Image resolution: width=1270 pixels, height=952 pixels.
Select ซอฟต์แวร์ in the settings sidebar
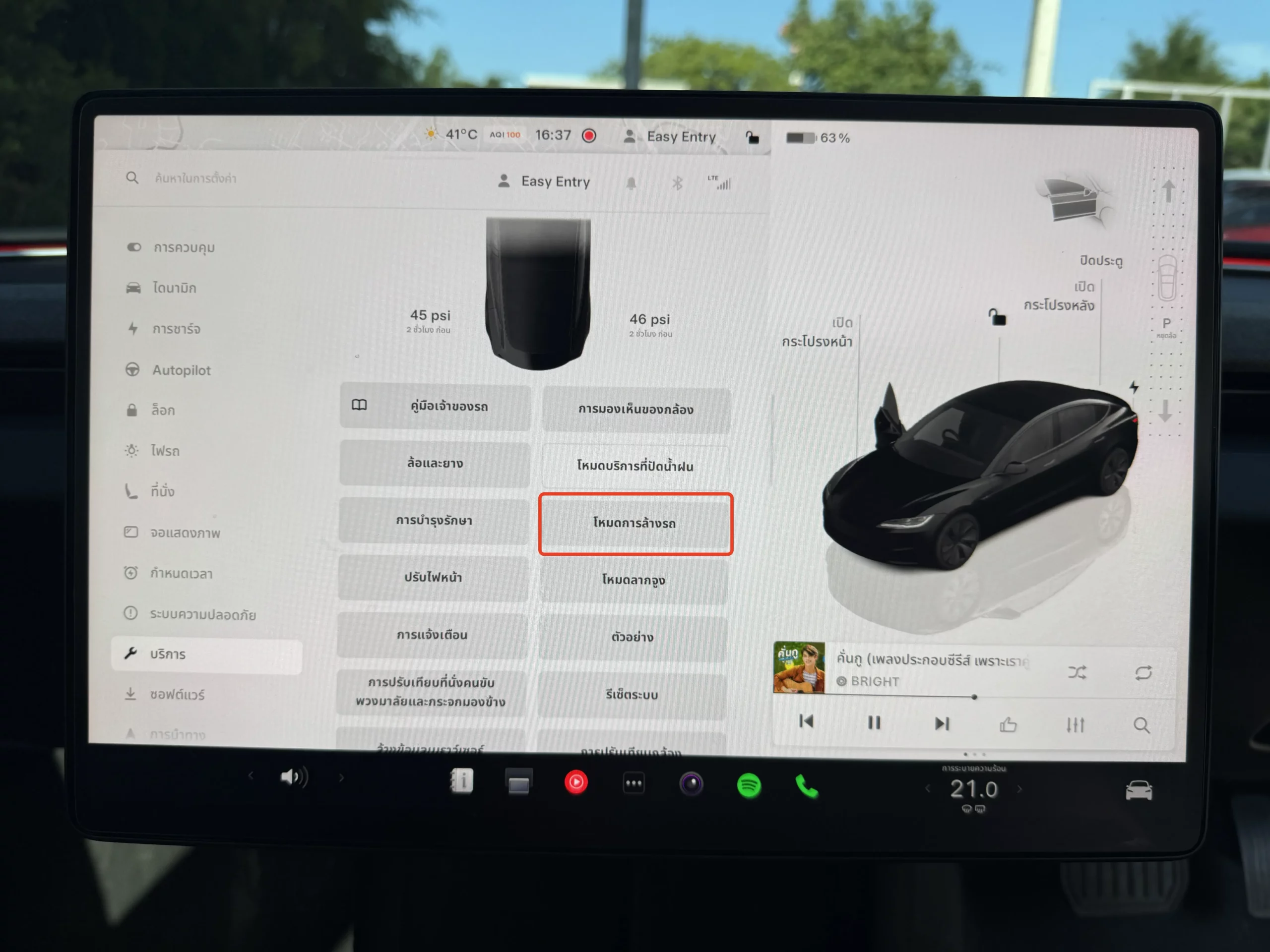pos(177,694)
